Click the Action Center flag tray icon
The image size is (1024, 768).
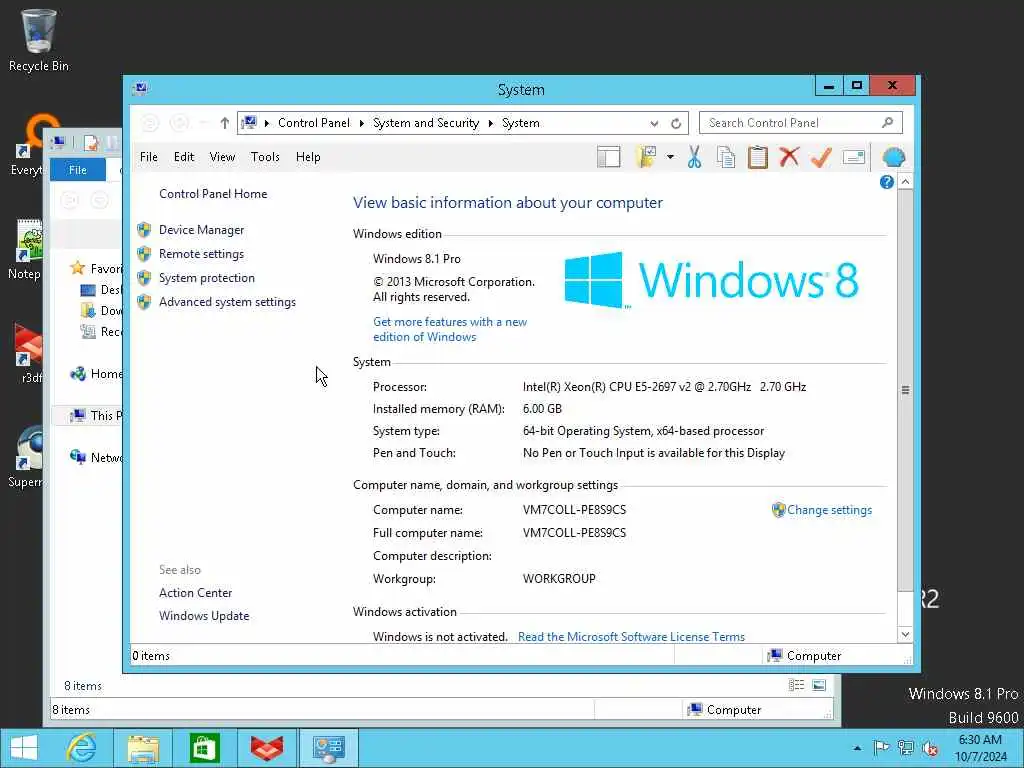pos(881,748)
